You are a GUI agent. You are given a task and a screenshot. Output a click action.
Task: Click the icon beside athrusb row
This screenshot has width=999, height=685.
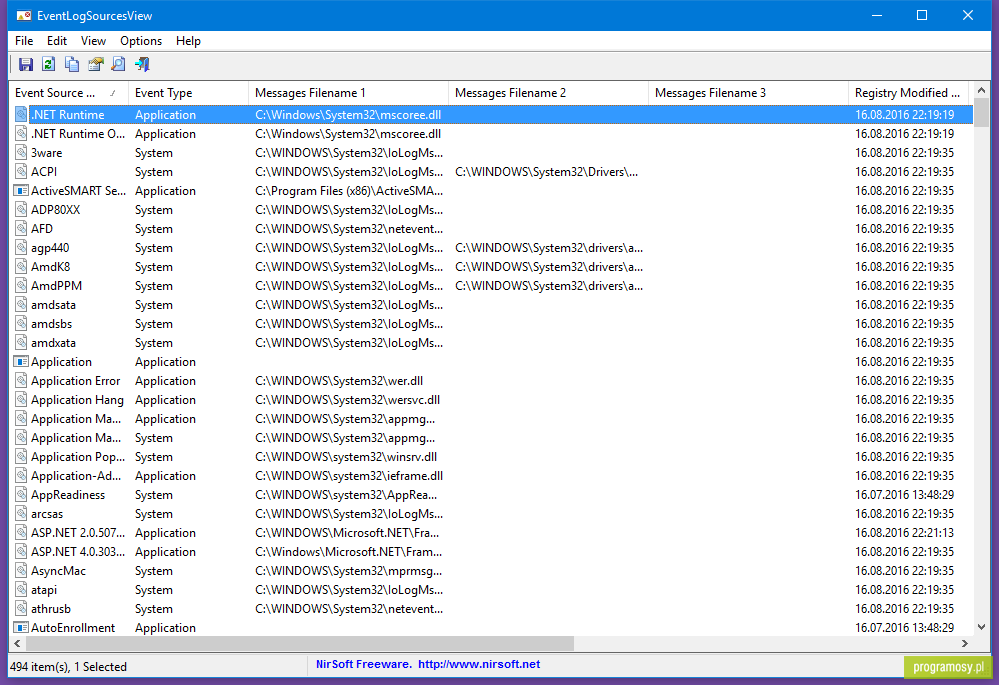click(x=21, y=609)
